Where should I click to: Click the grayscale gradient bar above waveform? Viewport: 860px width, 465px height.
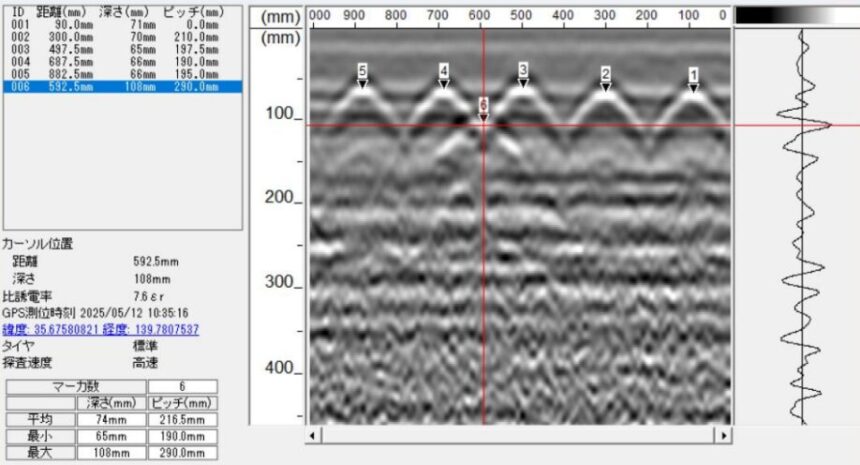pos(796,15)
